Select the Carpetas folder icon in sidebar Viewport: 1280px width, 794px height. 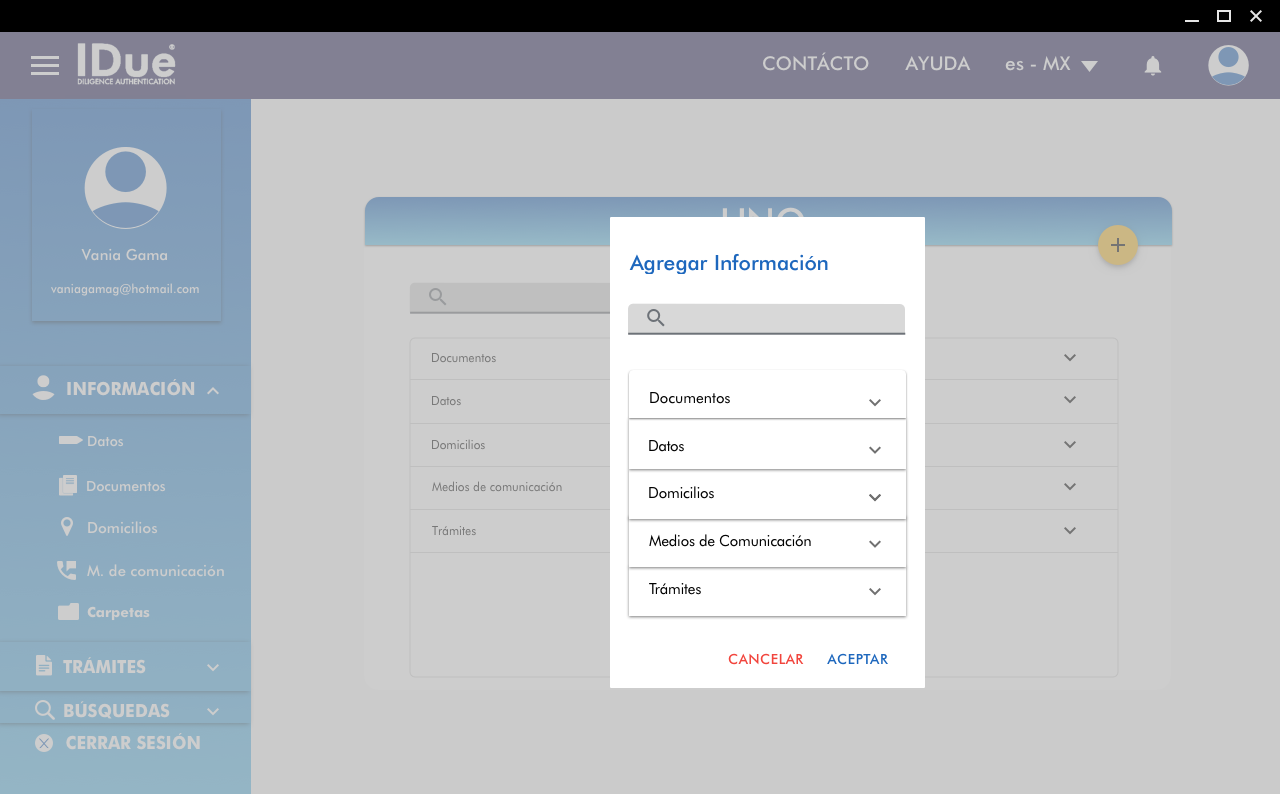point(68,612)
